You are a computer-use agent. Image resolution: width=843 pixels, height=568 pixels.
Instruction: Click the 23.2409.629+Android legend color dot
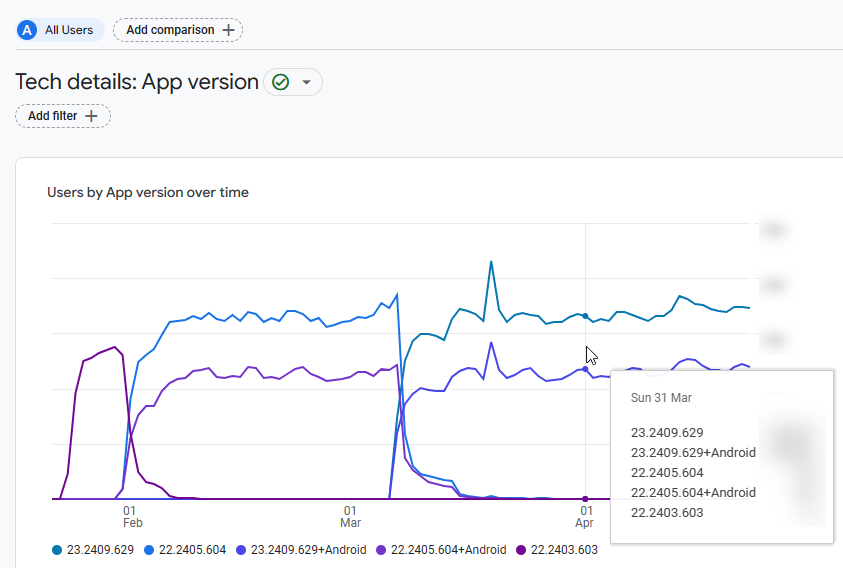(241, 550)
